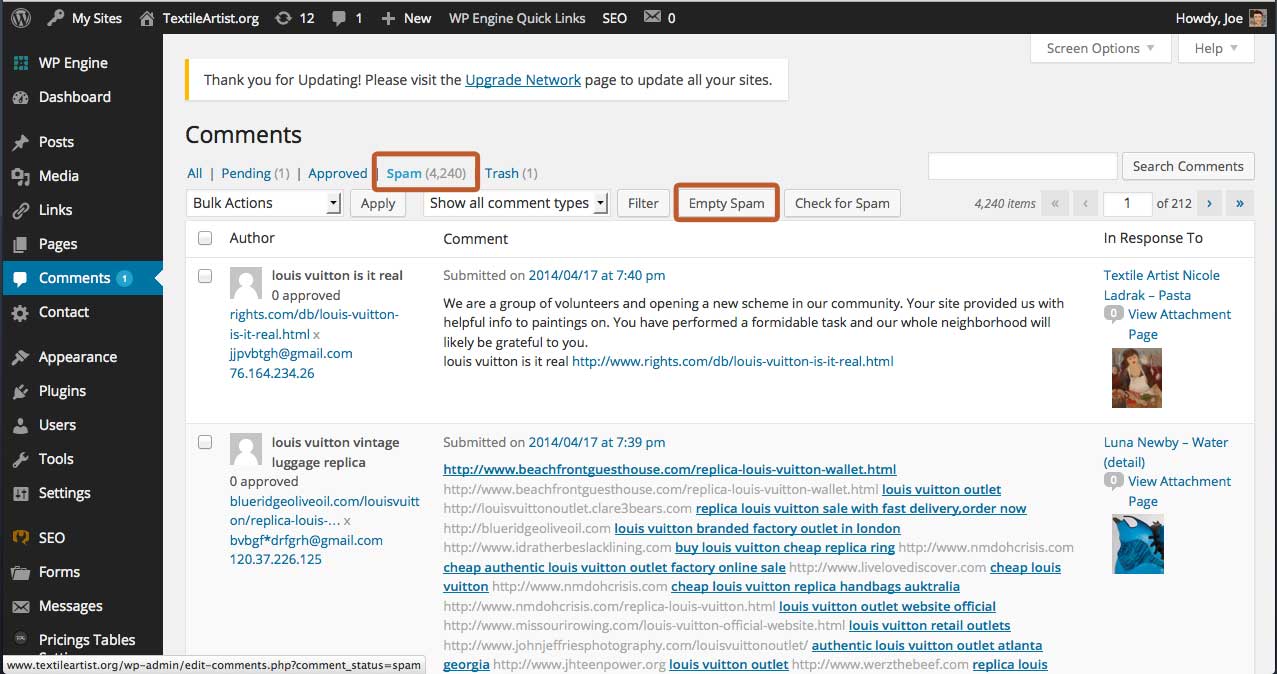Show Trash comments filter
1277x674 pixels.
tap(511, 173)
